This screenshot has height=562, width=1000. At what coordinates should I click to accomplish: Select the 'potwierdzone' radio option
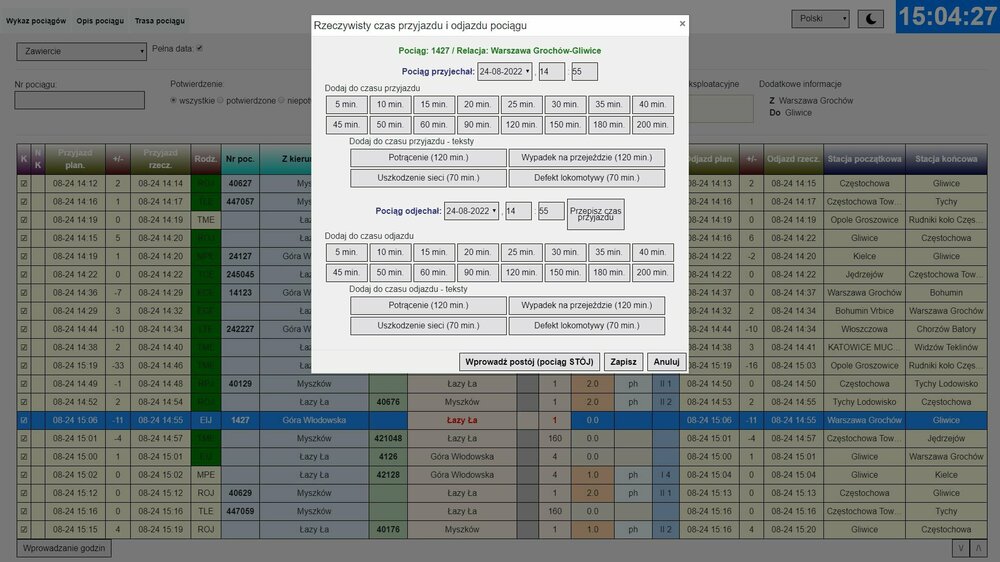click(222, 101)
